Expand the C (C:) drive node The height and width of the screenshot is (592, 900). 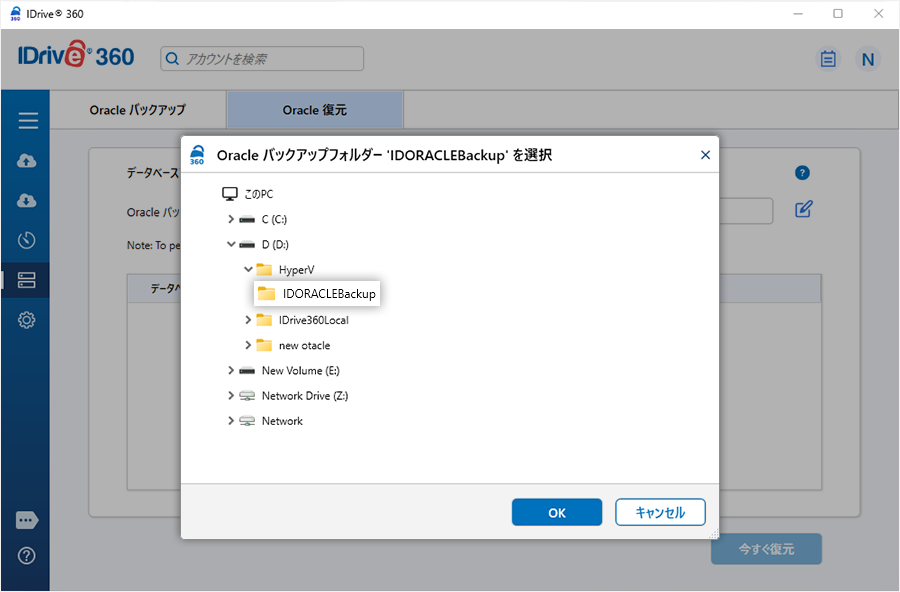coord(232,219)
